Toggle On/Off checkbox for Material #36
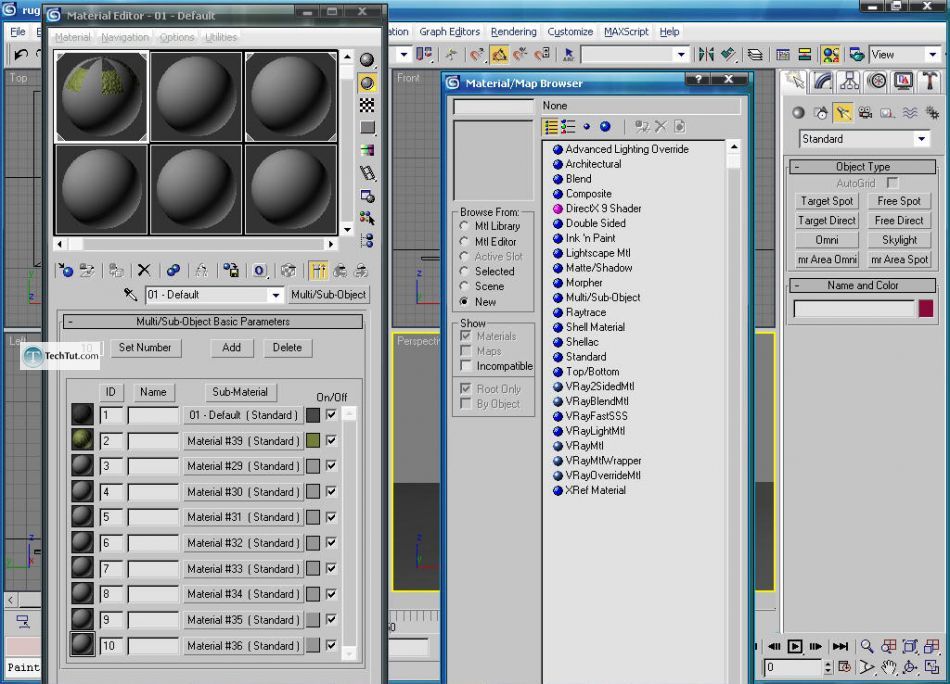 pyautogui.click(x=331, y=645)
